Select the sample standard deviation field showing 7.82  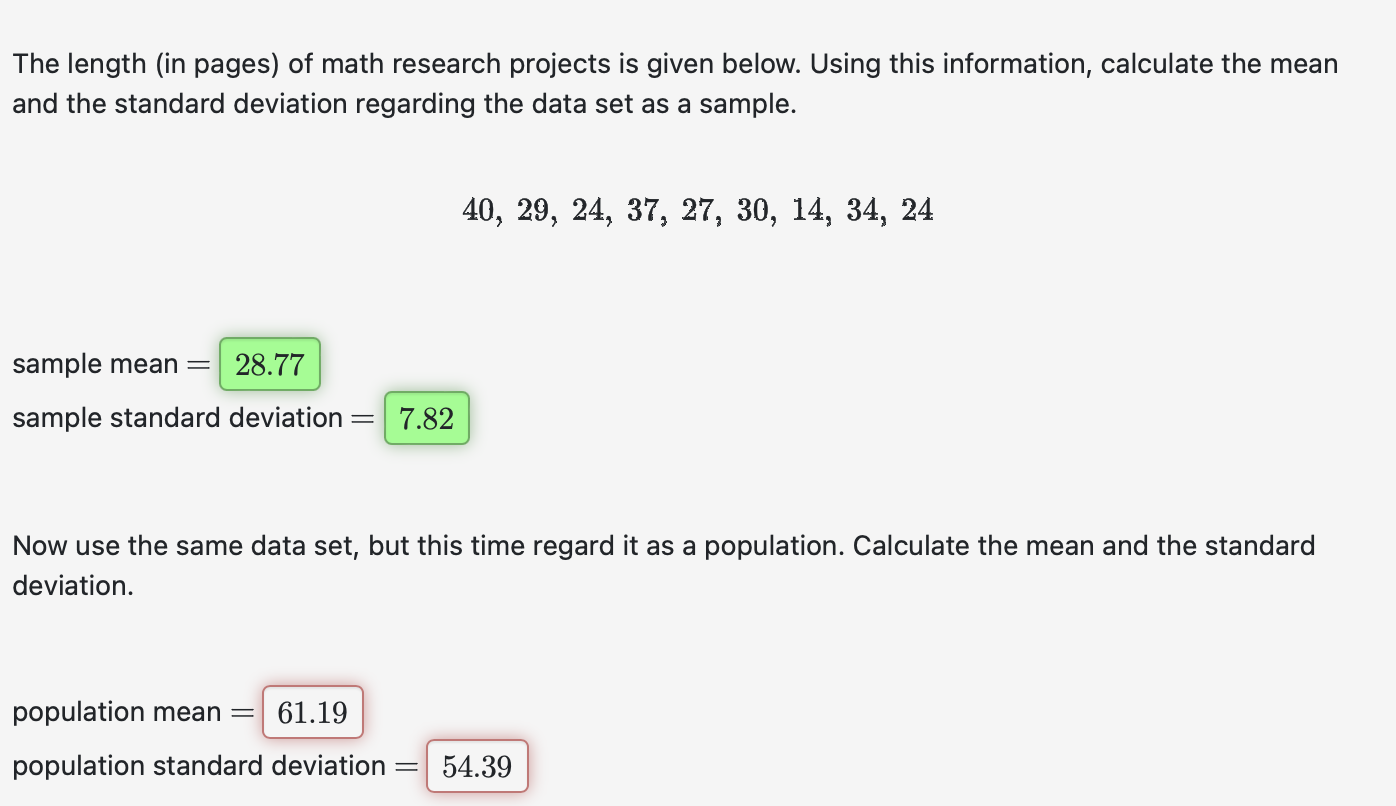[x=426, y=418]
